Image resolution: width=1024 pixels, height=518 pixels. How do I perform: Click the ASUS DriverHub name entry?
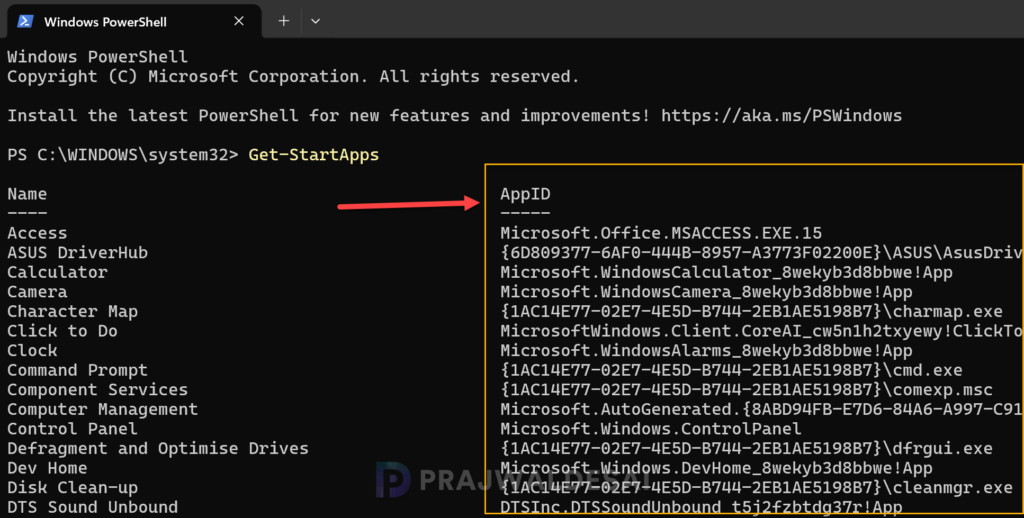(78, 253)
